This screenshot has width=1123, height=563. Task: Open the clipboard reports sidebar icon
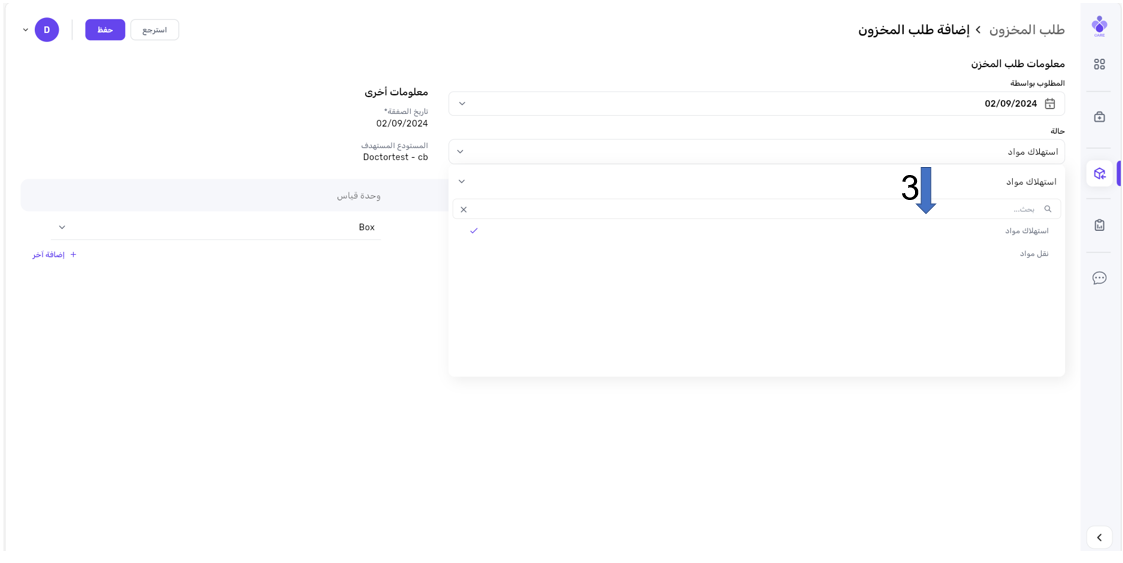click(x=1099, y=225)
